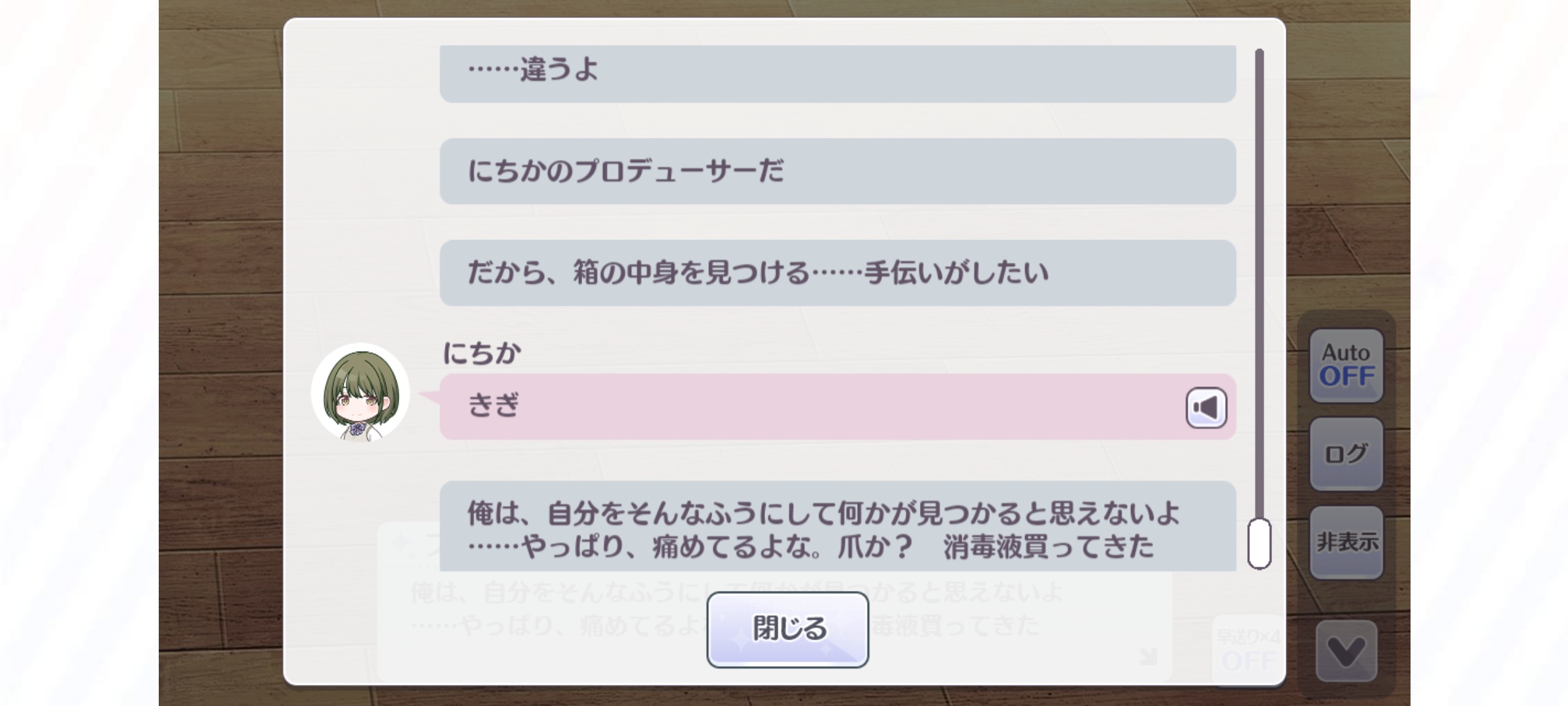Toggle the faded 早送り×4 OFF fast-forward button
The width and height of the screenshot is (1568, 706).
point(1248,650)
